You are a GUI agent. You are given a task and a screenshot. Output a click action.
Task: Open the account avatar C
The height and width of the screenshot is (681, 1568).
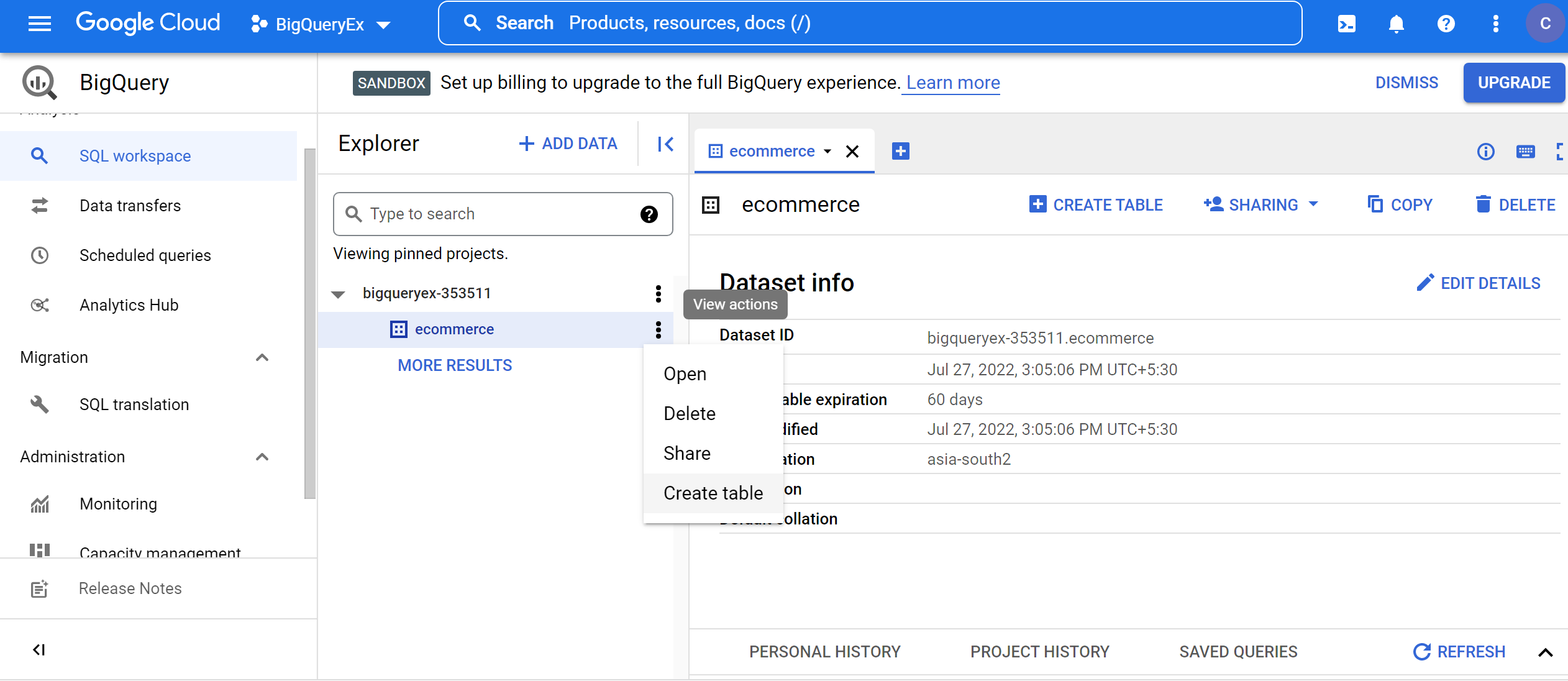(1545, 24)
